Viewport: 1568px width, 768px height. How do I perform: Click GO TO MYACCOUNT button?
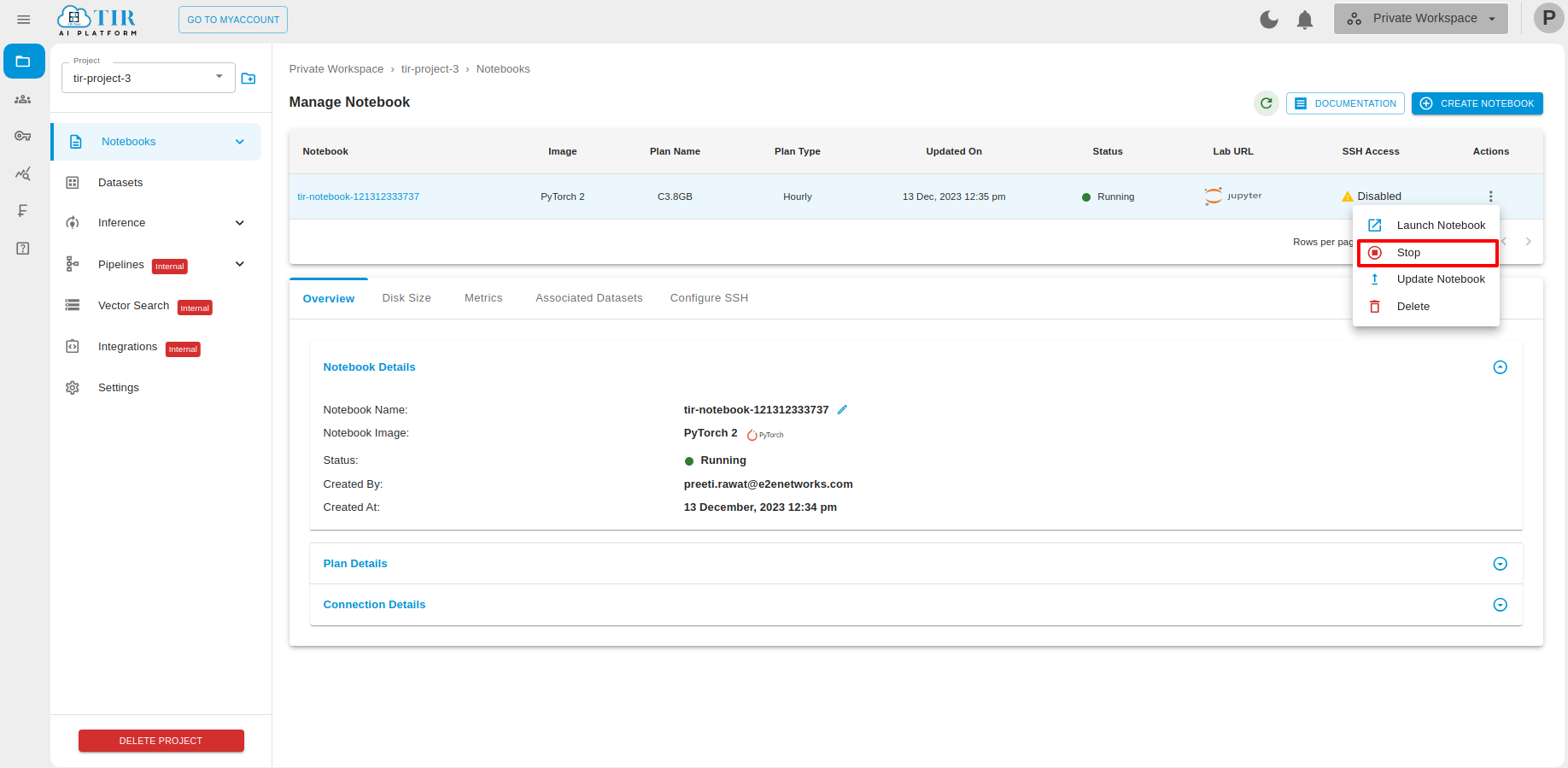coord(233,20)
